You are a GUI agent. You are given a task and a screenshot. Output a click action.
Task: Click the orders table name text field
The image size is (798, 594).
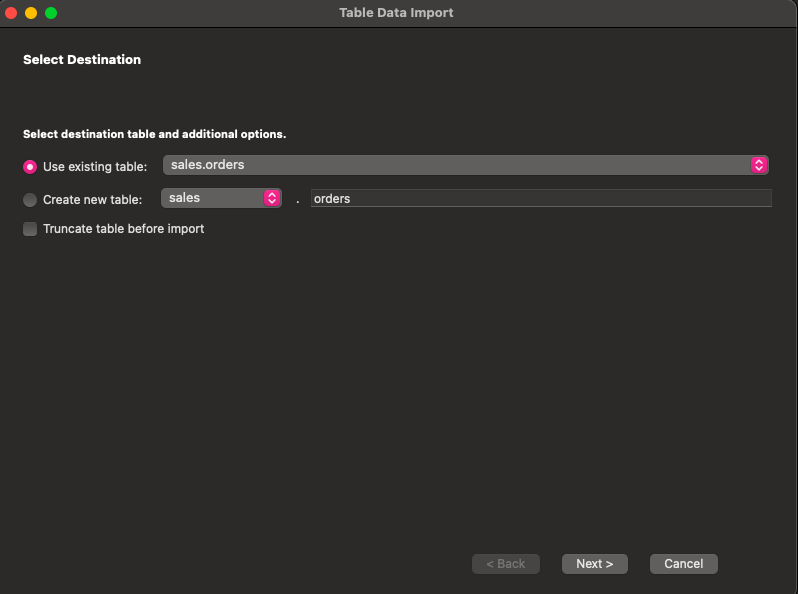pyautogui.click(x=540, y=199)
